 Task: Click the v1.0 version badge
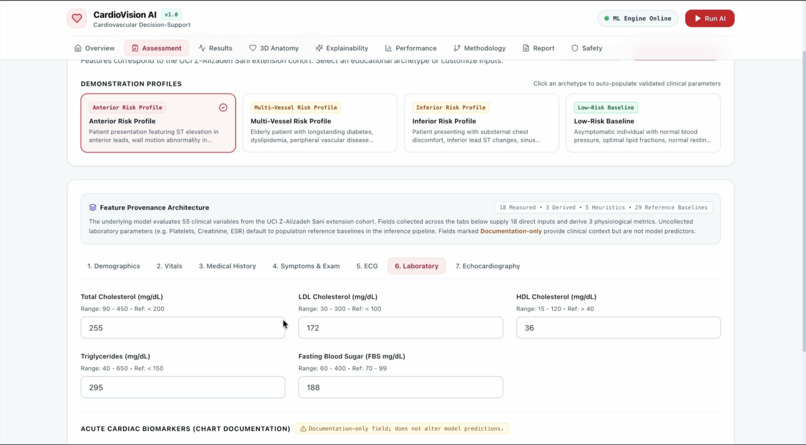click(171, 15)
